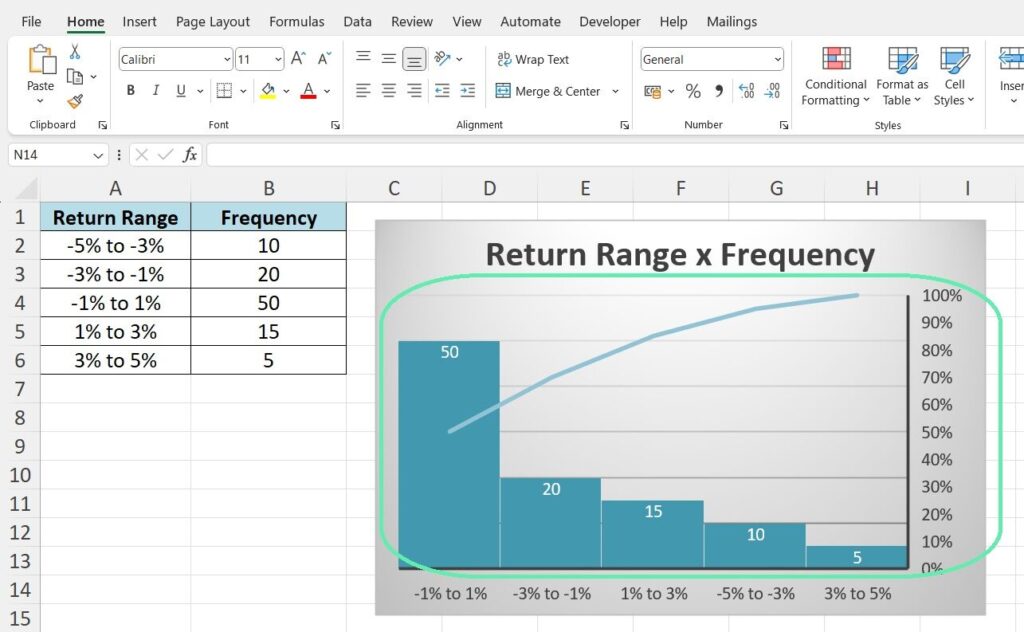Switch to the Formulas tab
This screenshot has width=1024, height=632.
coord(296,21)
